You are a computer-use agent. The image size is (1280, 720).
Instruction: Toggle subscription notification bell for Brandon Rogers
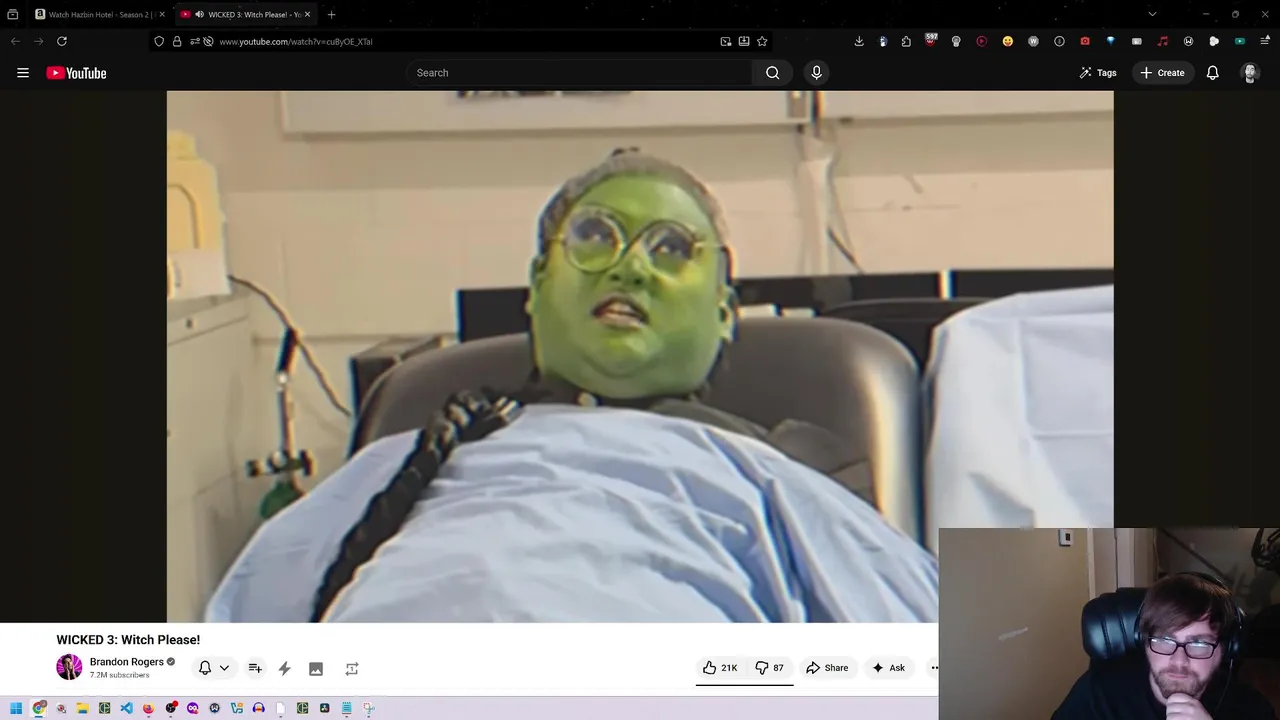tap(205, 668)
